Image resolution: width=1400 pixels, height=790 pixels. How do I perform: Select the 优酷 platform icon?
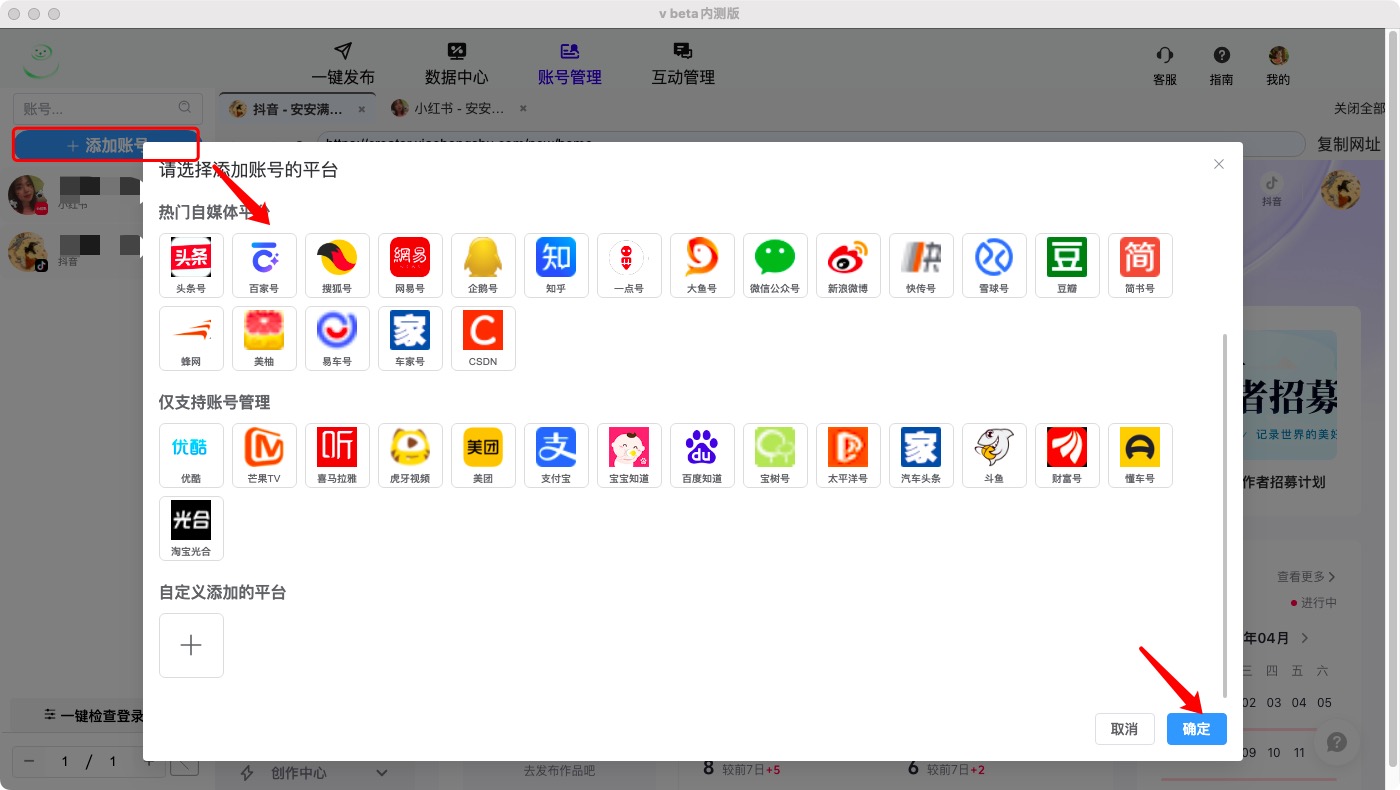(191, 455)
